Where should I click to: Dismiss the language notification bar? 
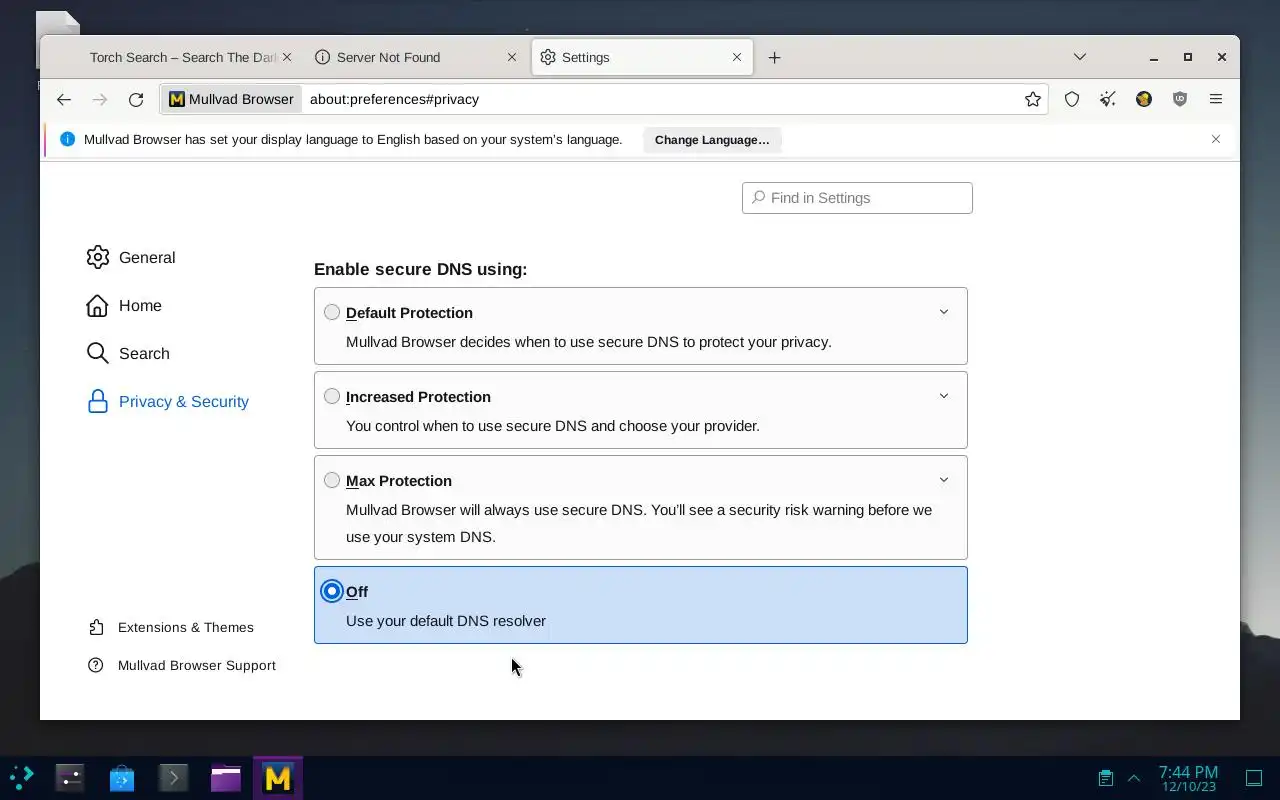click(x=1216, y=139)
